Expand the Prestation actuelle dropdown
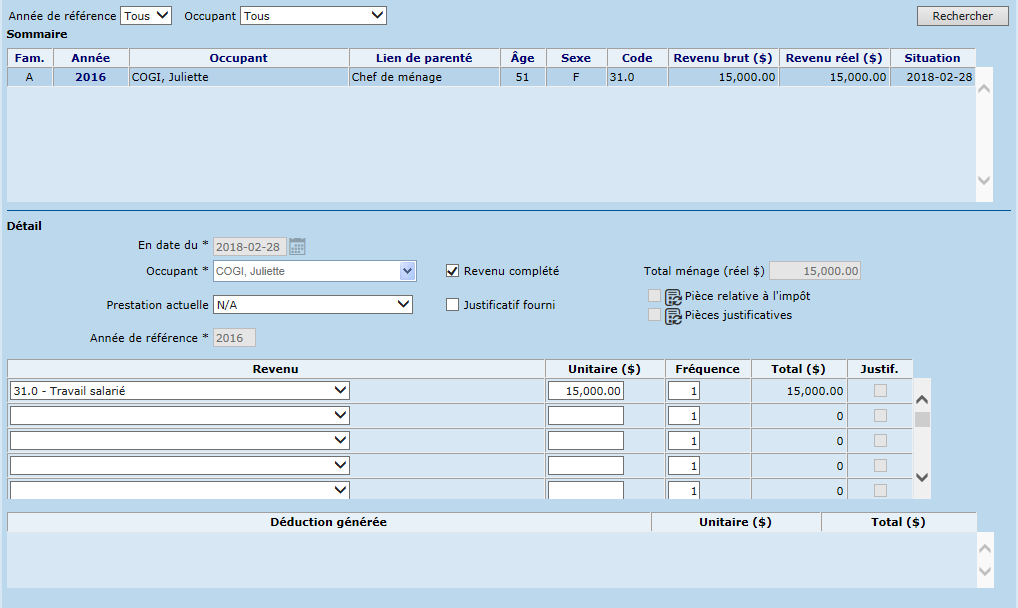1018x608 pixels. pos(313,304)
